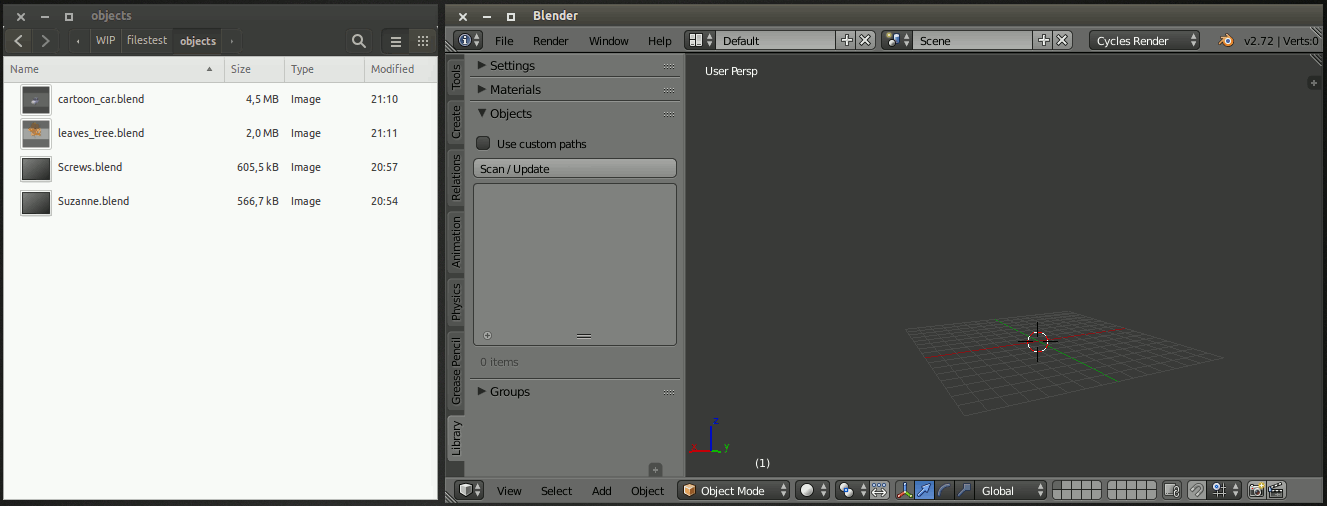This screenshot has width=1327, height=506.
Task: Click the Objects panel drag grip
Action: 669,114
